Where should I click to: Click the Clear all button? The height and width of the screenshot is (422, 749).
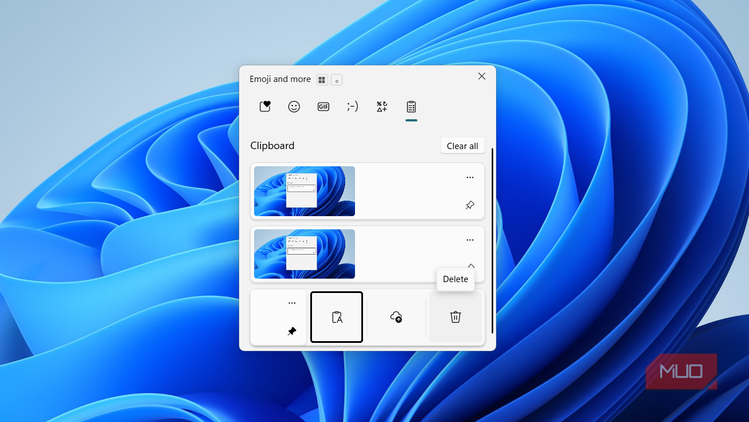tap(462, 146)
